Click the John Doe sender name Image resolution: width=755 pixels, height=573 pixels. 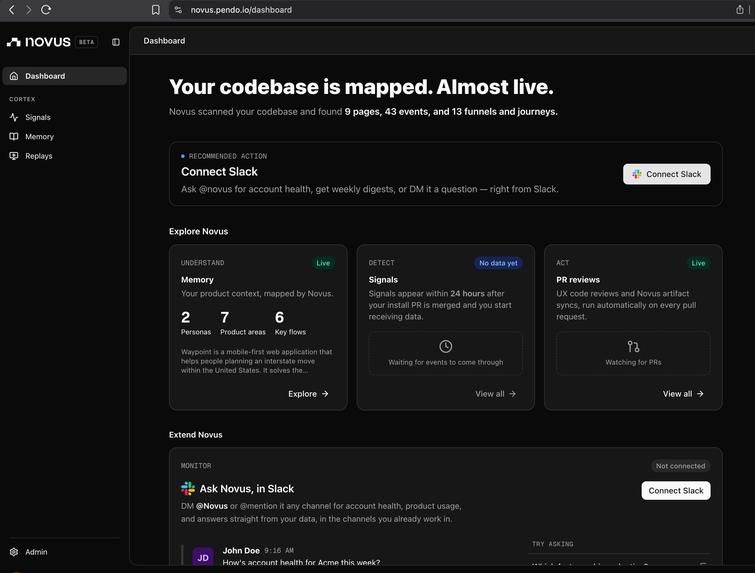pos(241,550)
